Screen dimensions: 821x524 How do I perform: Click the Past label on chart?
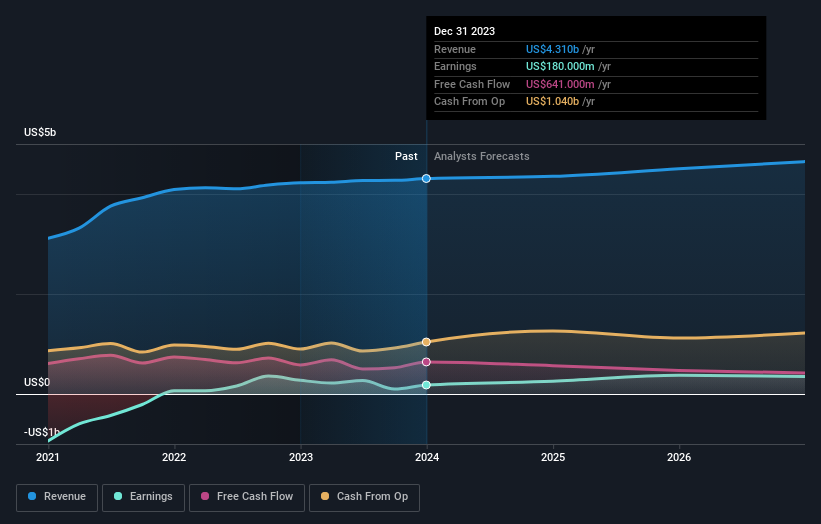(x=406, y=156)
